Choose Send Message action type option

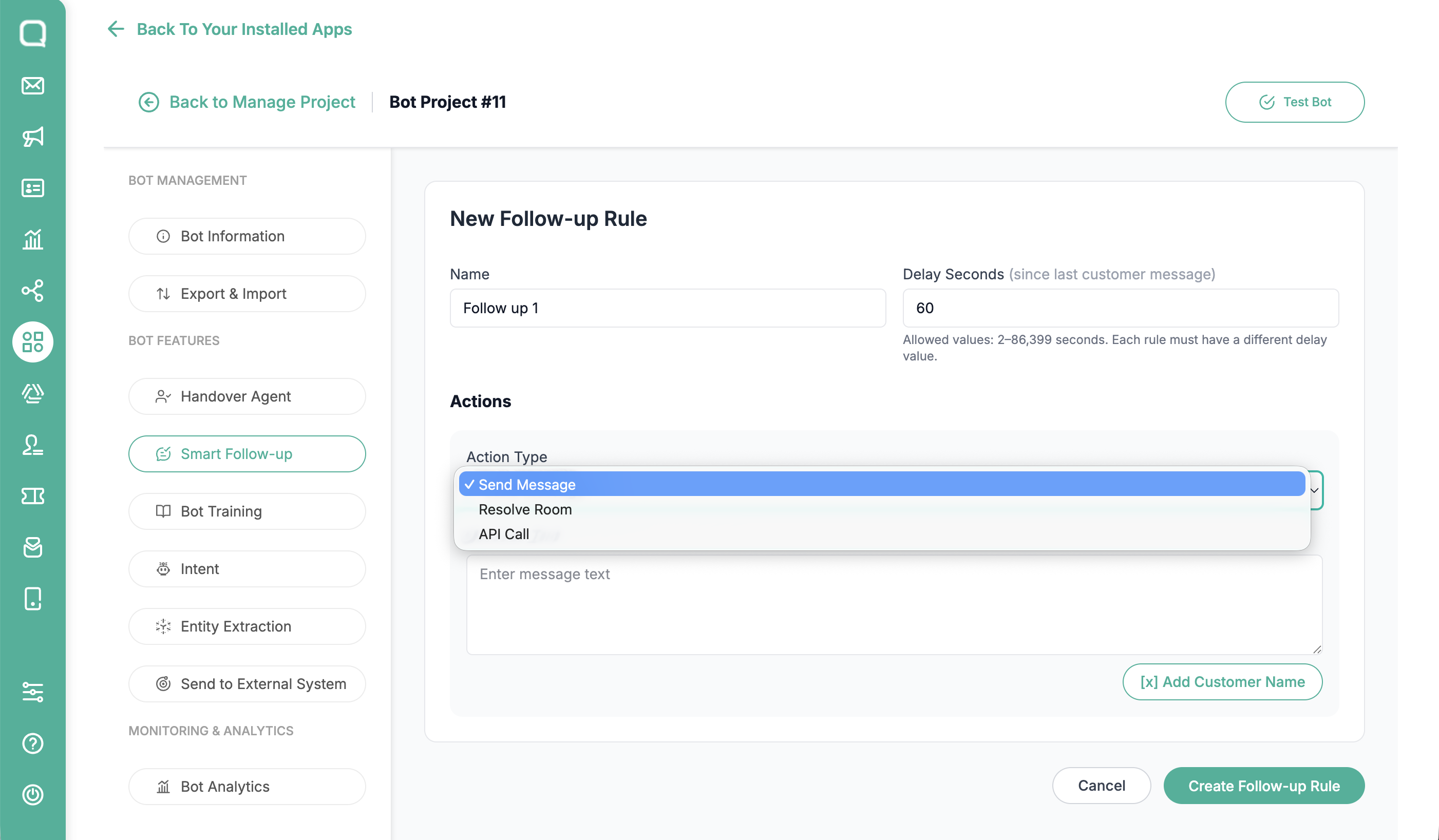point(882,484)
